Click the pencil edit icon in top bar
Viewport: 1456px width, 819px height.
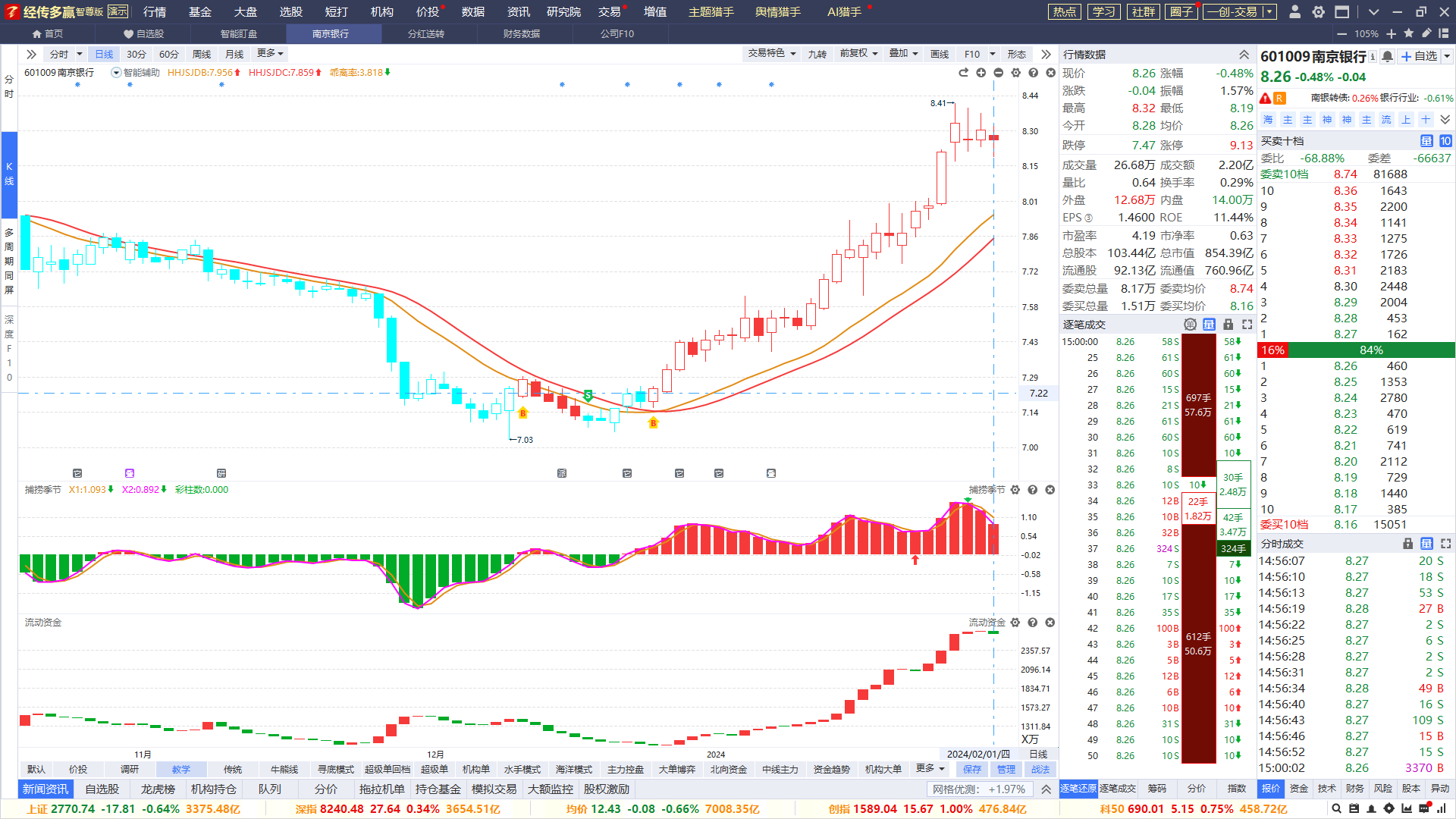tap(1426, 33)
